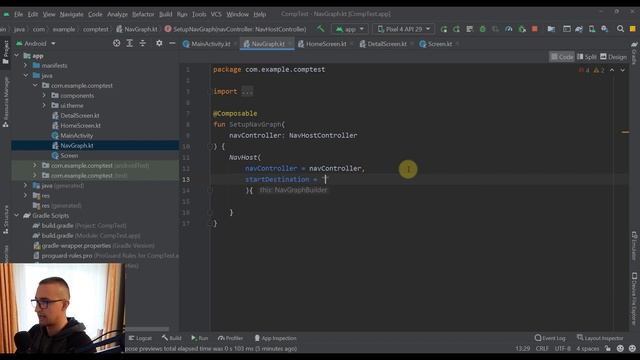Click the Search Everywhere magnifier icon

[x=620, y=29]
